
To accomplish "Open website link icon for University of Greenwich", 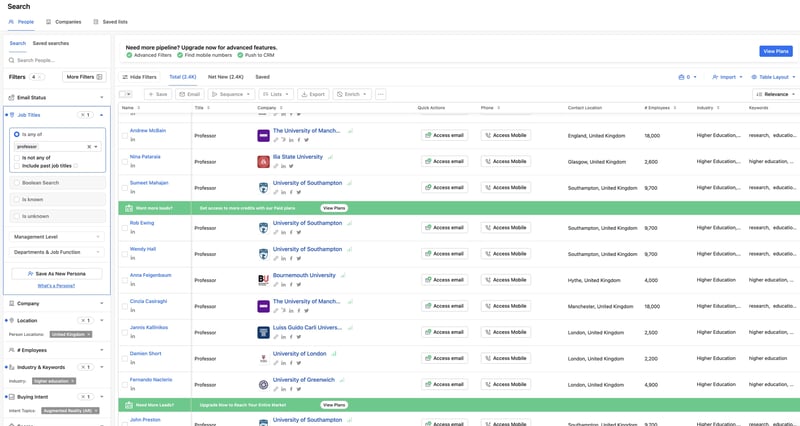I will (276, 389).
